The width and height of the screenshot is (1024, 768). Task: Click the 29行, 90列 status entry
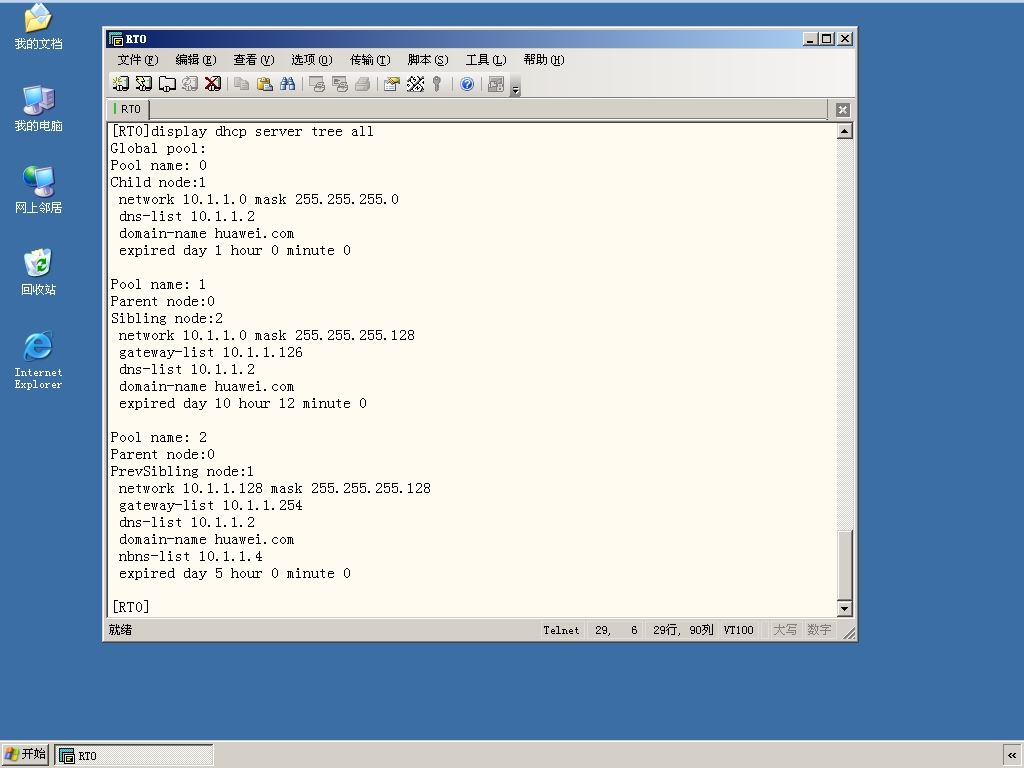[x=683, y=630]
